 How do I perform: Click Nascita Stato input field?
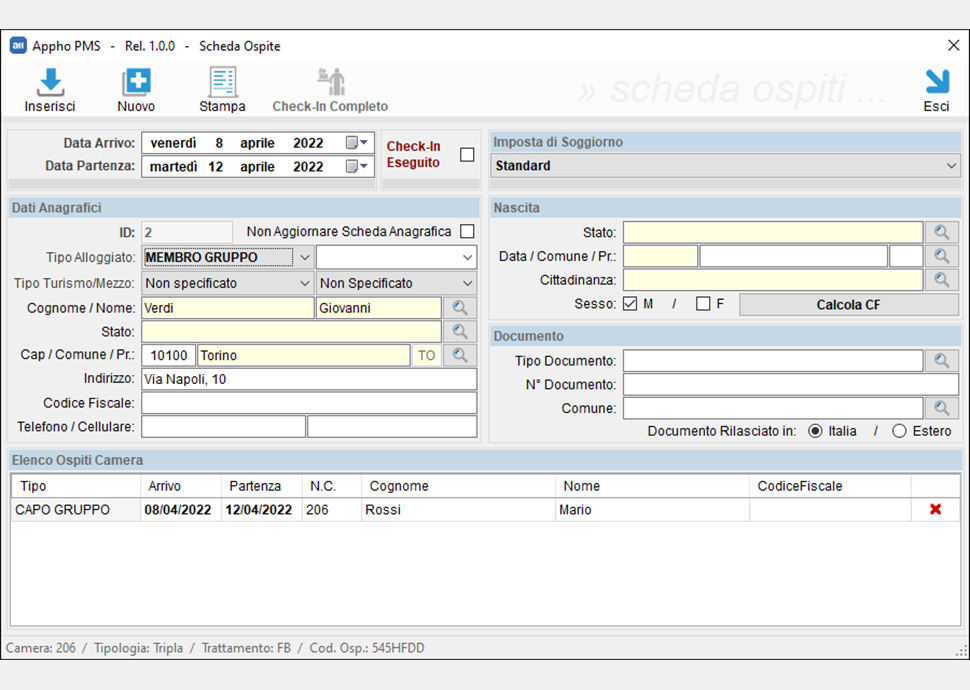pos(773,232)
